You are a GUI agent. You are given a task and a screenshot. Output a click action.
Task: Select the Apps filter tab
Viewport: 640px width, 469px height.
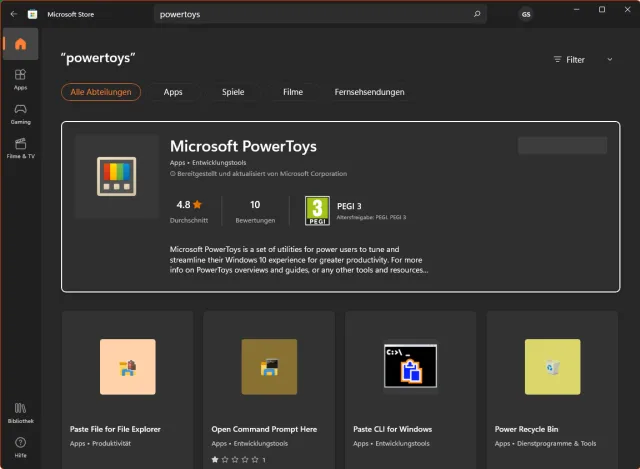click(x=173, y=92)
